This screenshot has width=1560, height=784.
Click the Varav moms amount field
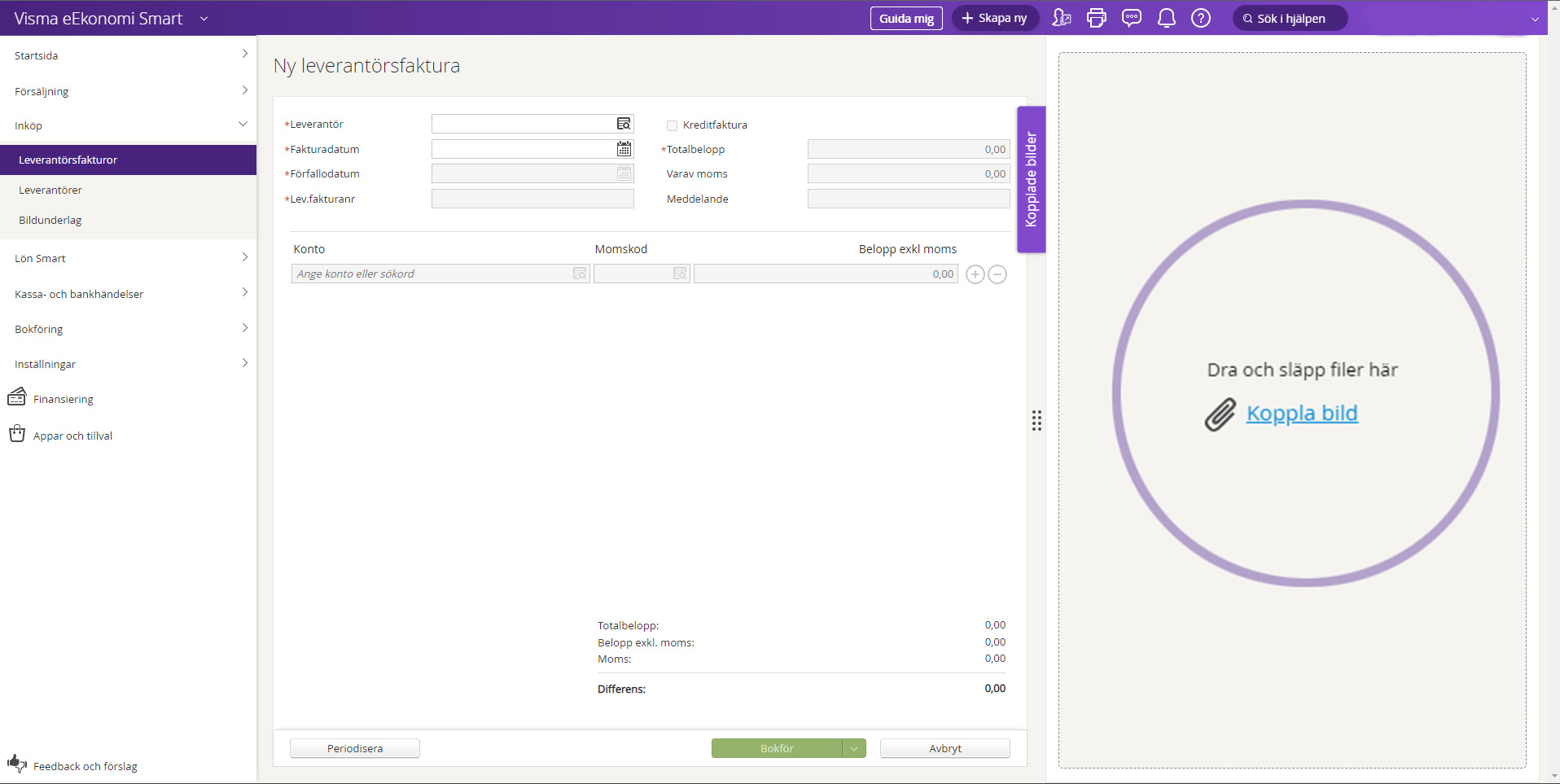click(909, 173)
